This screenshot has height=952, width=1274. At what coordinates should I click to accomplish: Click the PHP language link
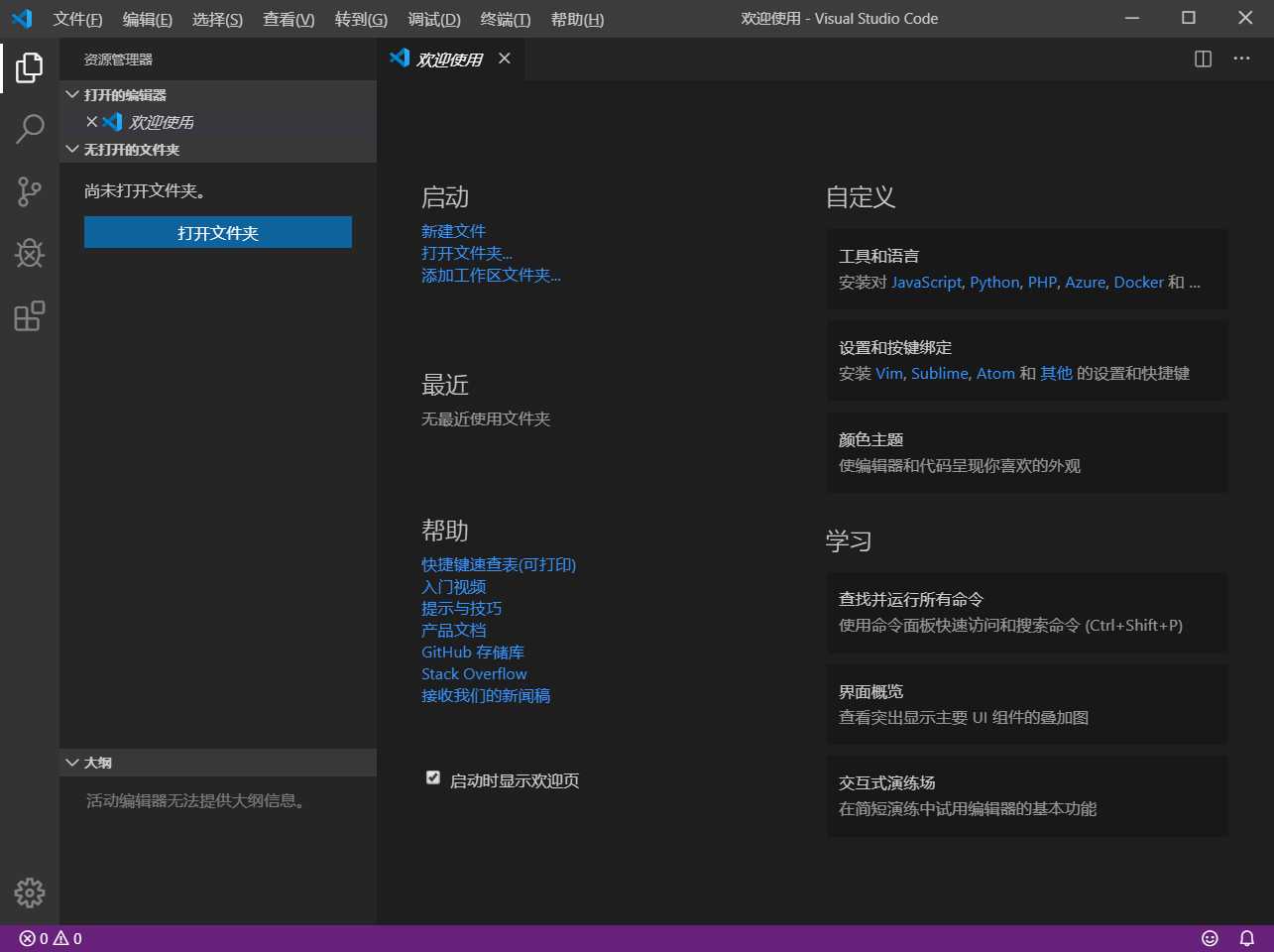point(1042,282)
